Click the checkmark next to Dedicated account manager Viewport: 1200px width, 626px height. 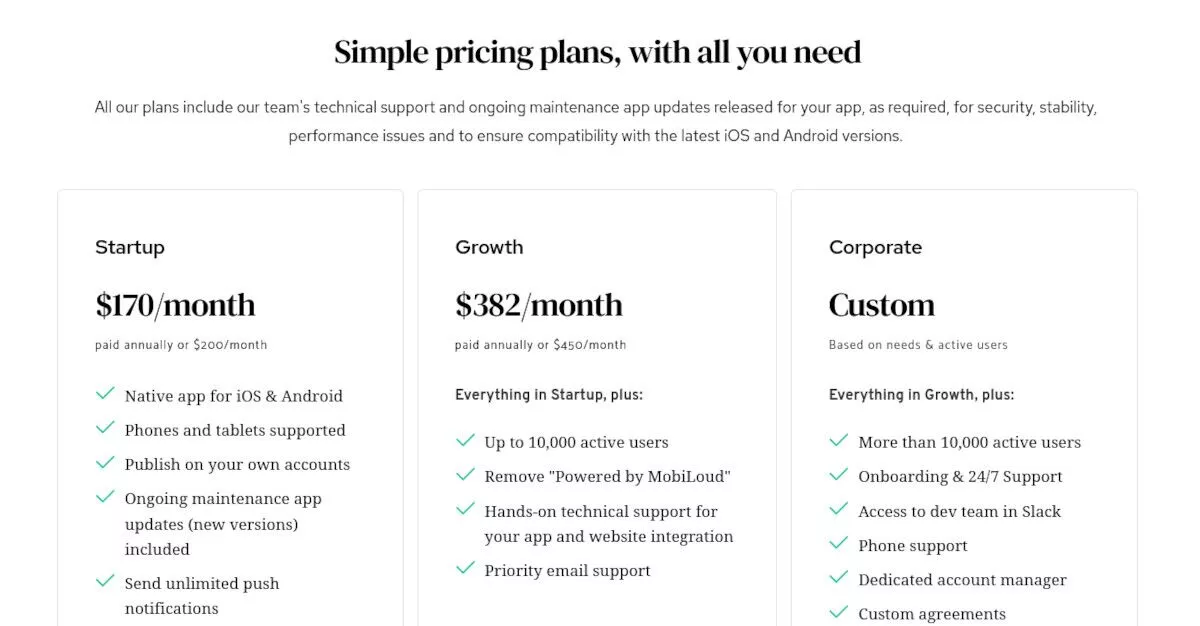pos(839,578)
